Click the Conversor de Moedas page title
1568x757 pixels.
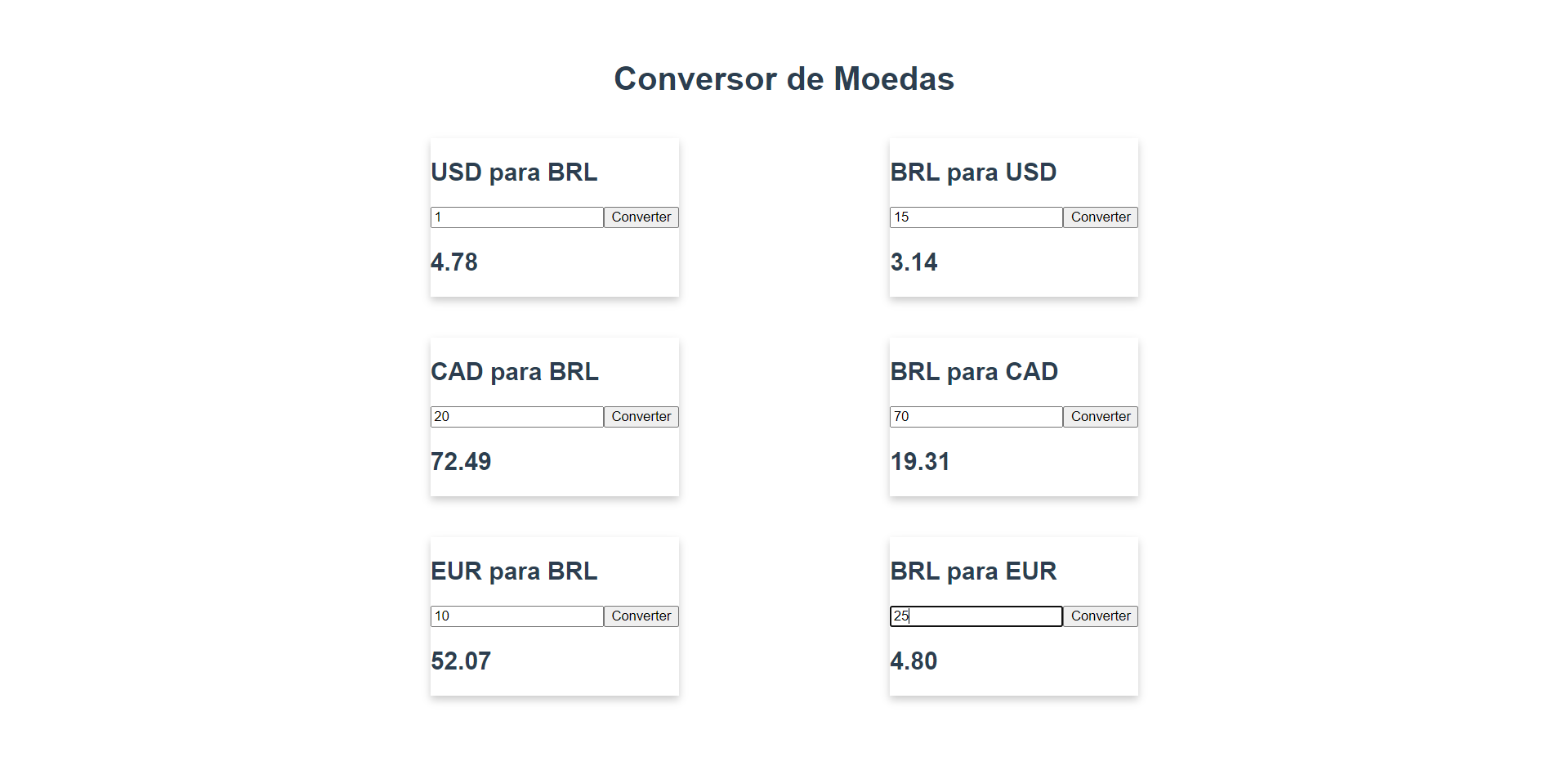point(784,79)
